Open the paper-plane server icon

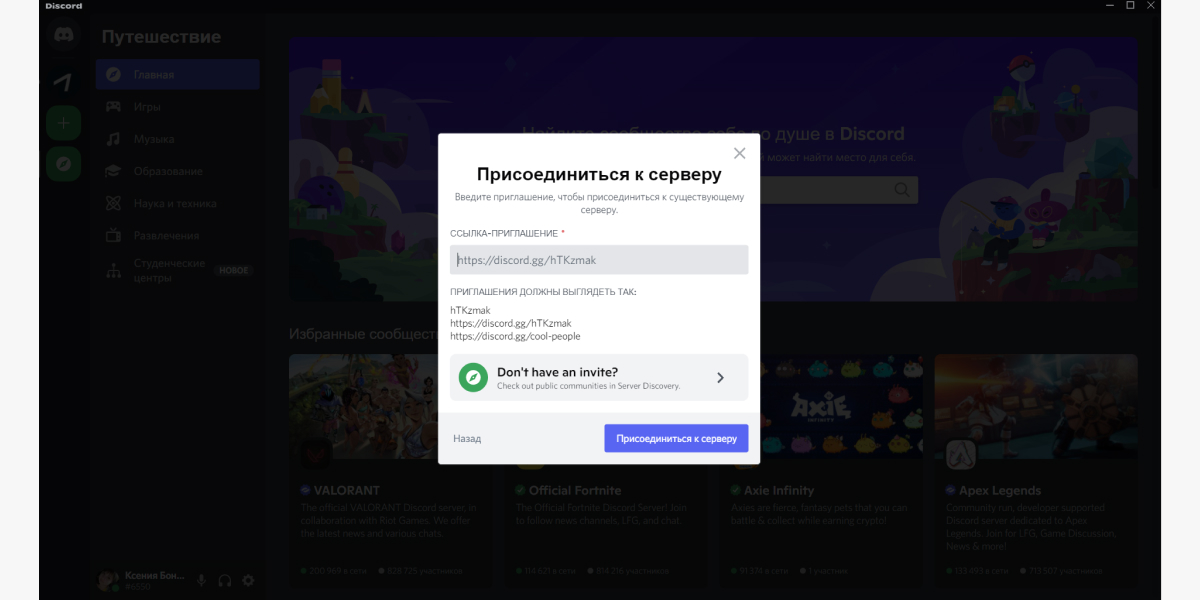pyautogui.click(x=63, y=81)
